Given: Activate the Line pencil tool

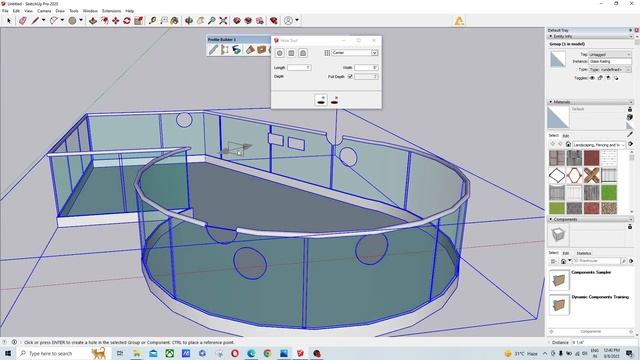Looking at the screenshot, I should click(36, 20).
